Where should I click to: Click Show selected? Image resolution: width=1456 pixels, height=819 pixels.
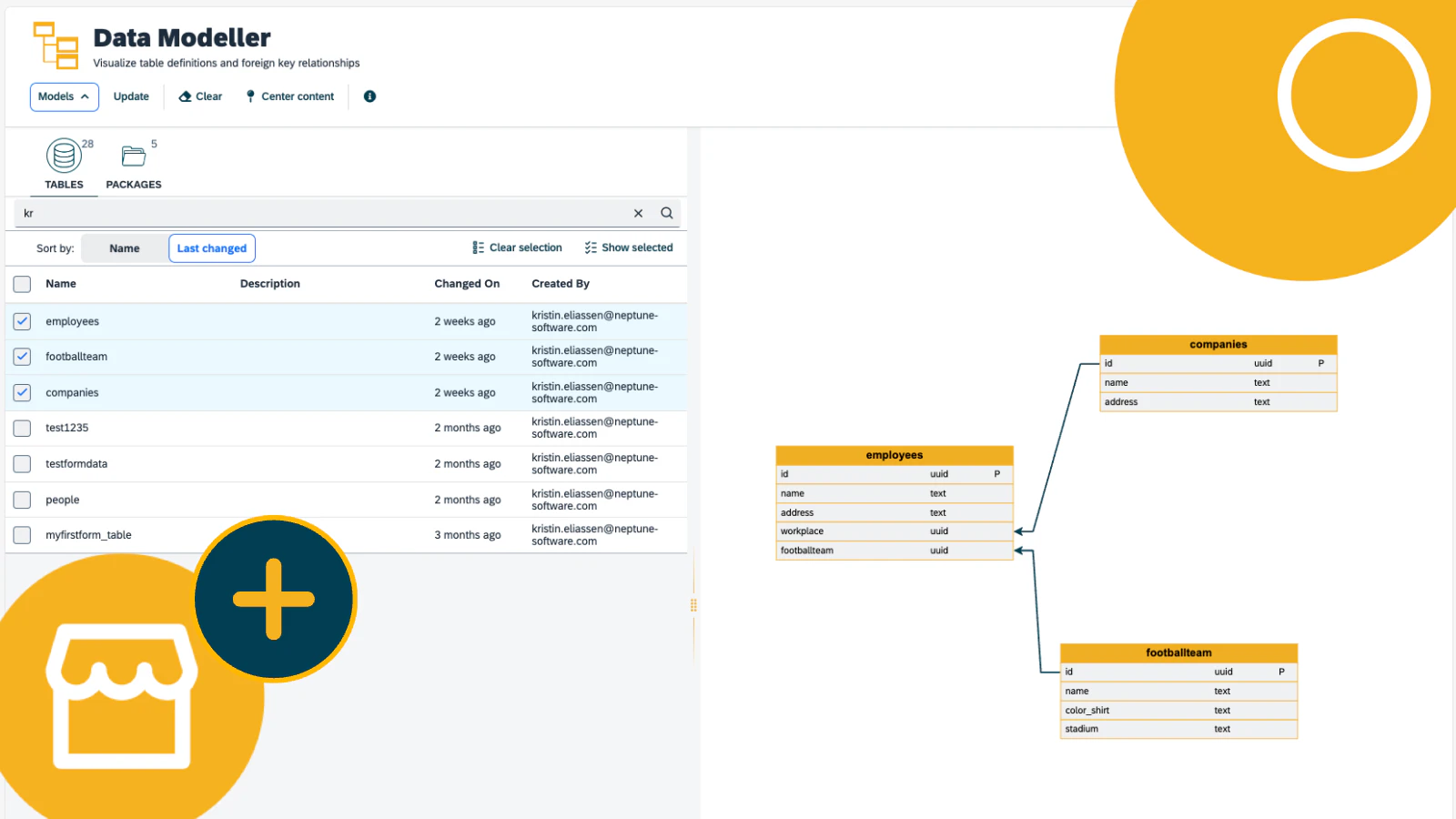(629, 248)
